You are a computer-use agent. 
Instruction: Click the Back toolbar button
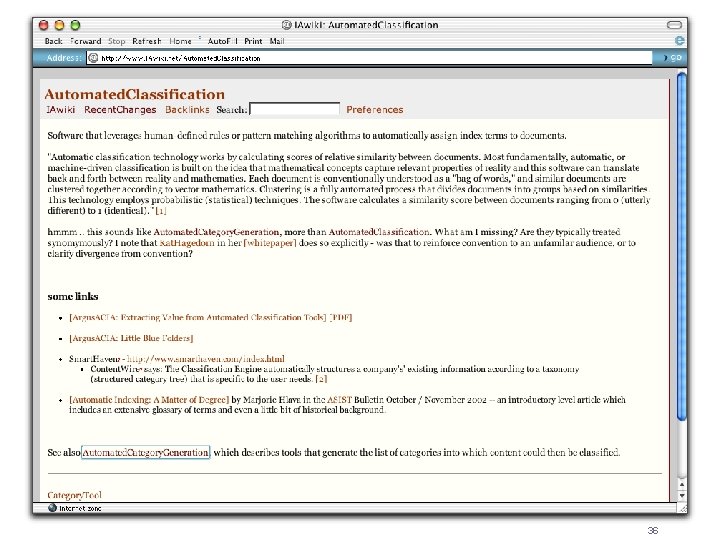[x=53, y=41]
